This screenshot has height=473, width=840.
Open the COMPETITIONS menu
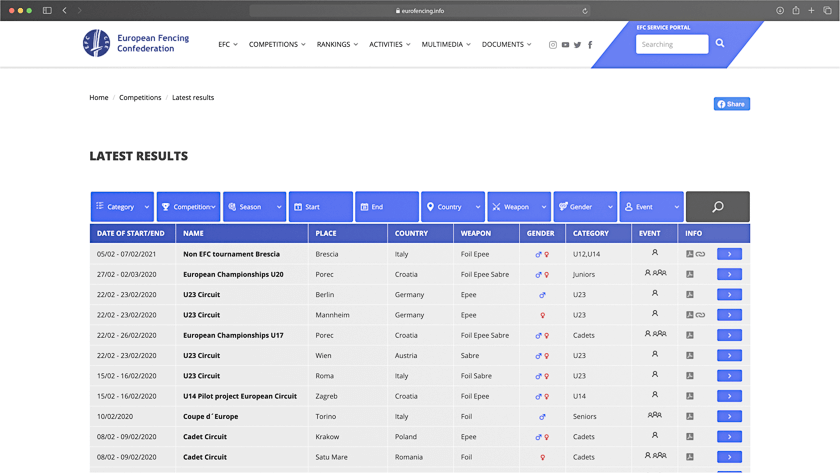[277, 45]
